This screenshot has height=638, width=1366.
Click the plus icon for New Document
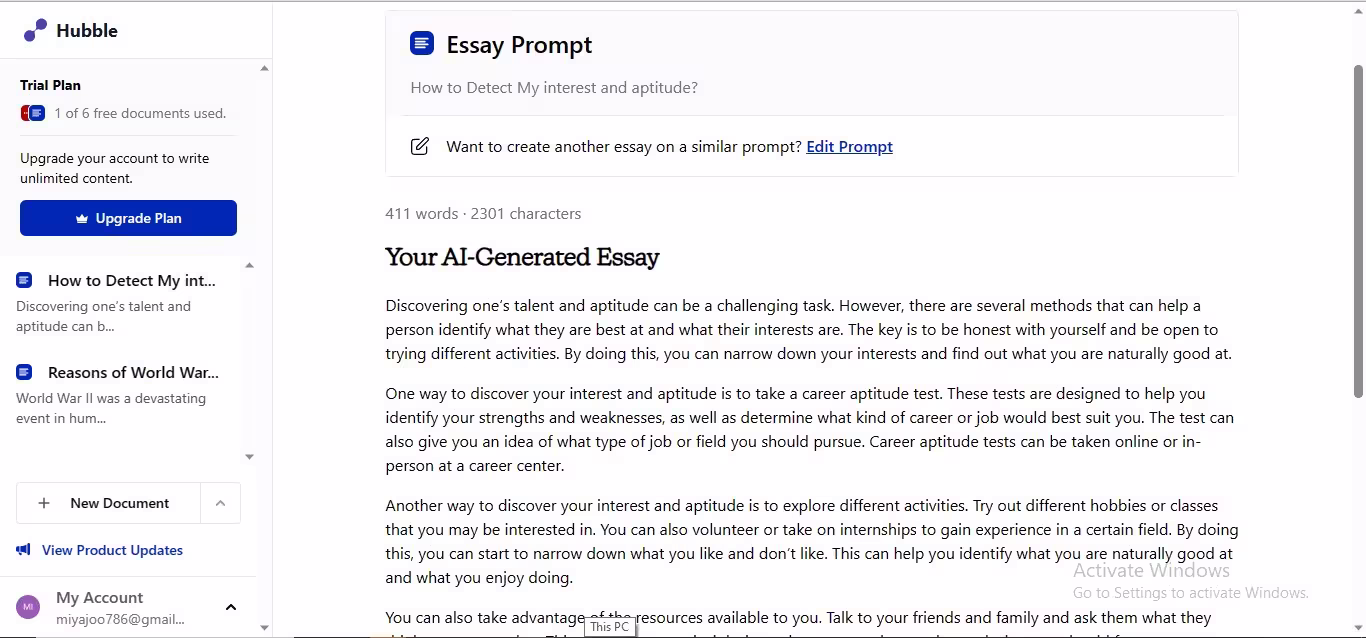pyautogui.click(x=44, y=503)
